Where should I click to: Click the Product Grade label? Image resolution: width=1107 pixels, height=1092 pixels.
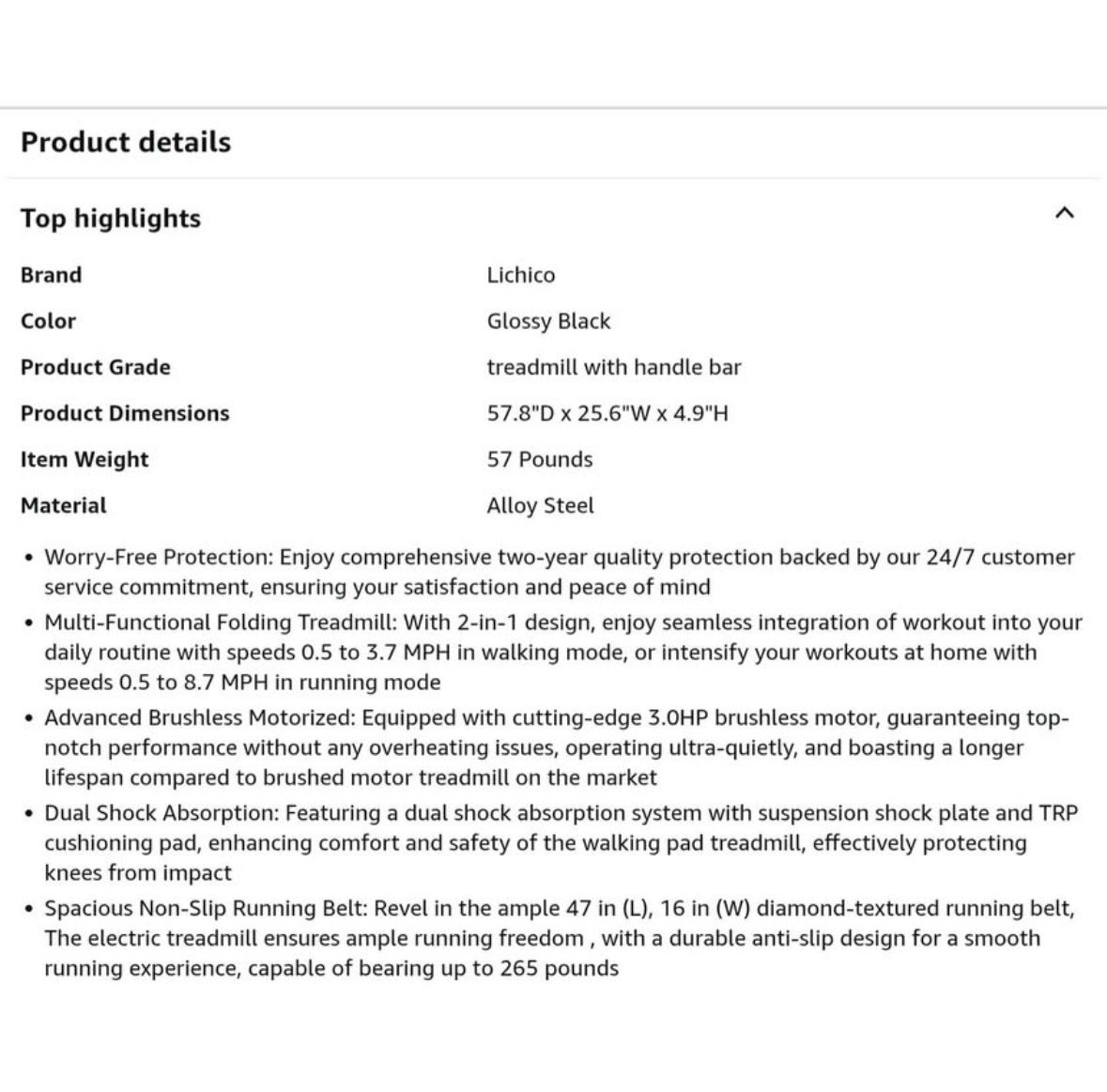click(96, 367)
